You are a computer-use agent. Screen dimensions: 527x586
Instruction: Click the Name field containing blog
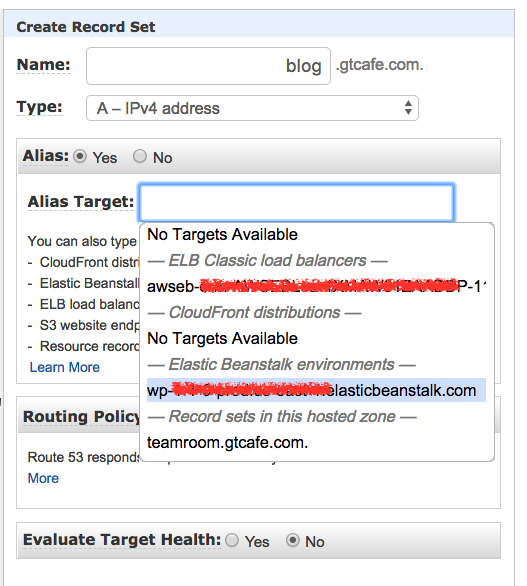tap(208, 66)
